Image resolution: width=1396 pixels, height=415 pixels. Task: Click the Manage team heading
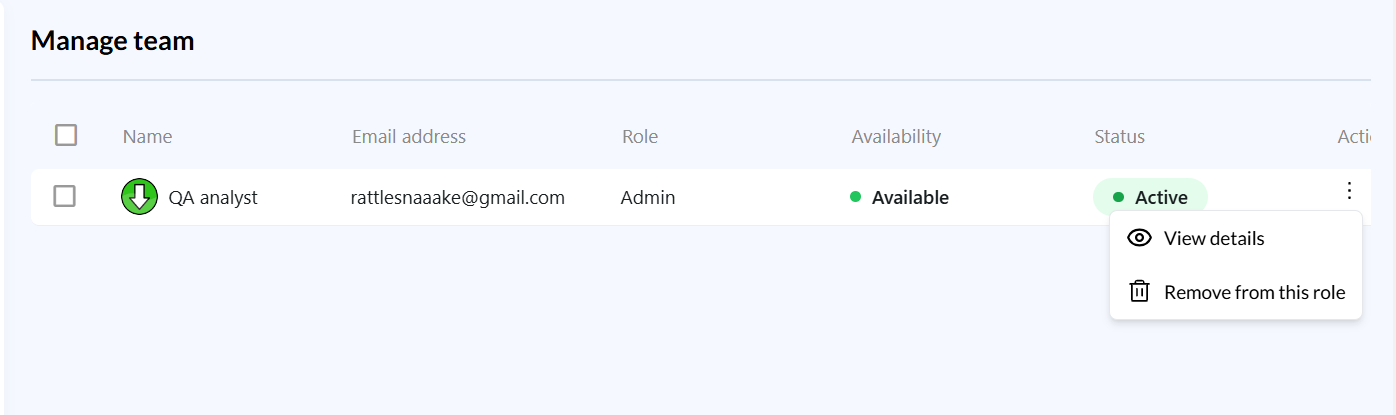tap(112, 40)
